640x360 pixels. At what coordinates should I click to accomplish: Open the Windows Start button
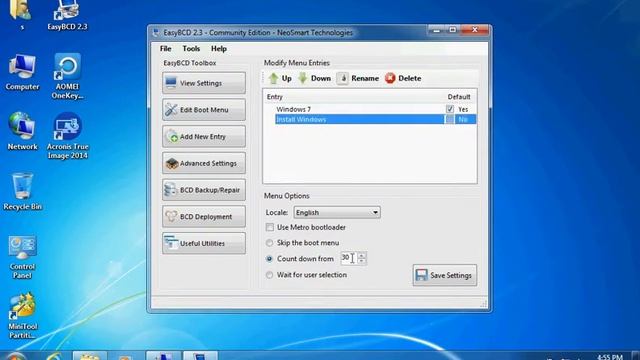tap(15, 356)
